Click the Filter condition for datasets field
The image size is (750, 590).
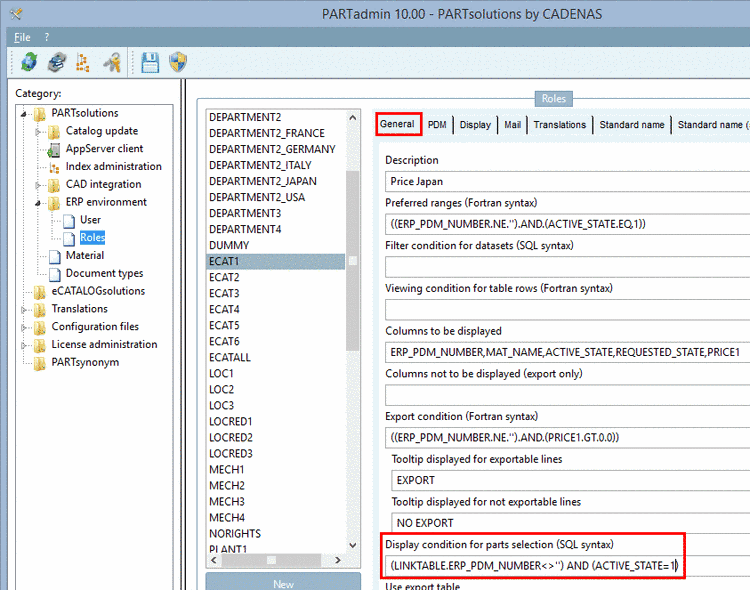(x=567, y=267)
